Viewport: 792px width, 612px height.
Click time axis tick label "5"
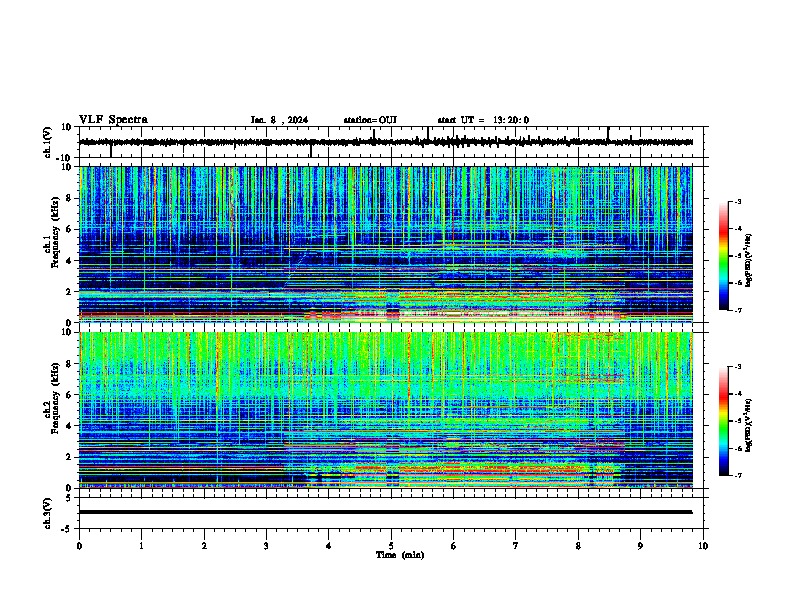391,546
